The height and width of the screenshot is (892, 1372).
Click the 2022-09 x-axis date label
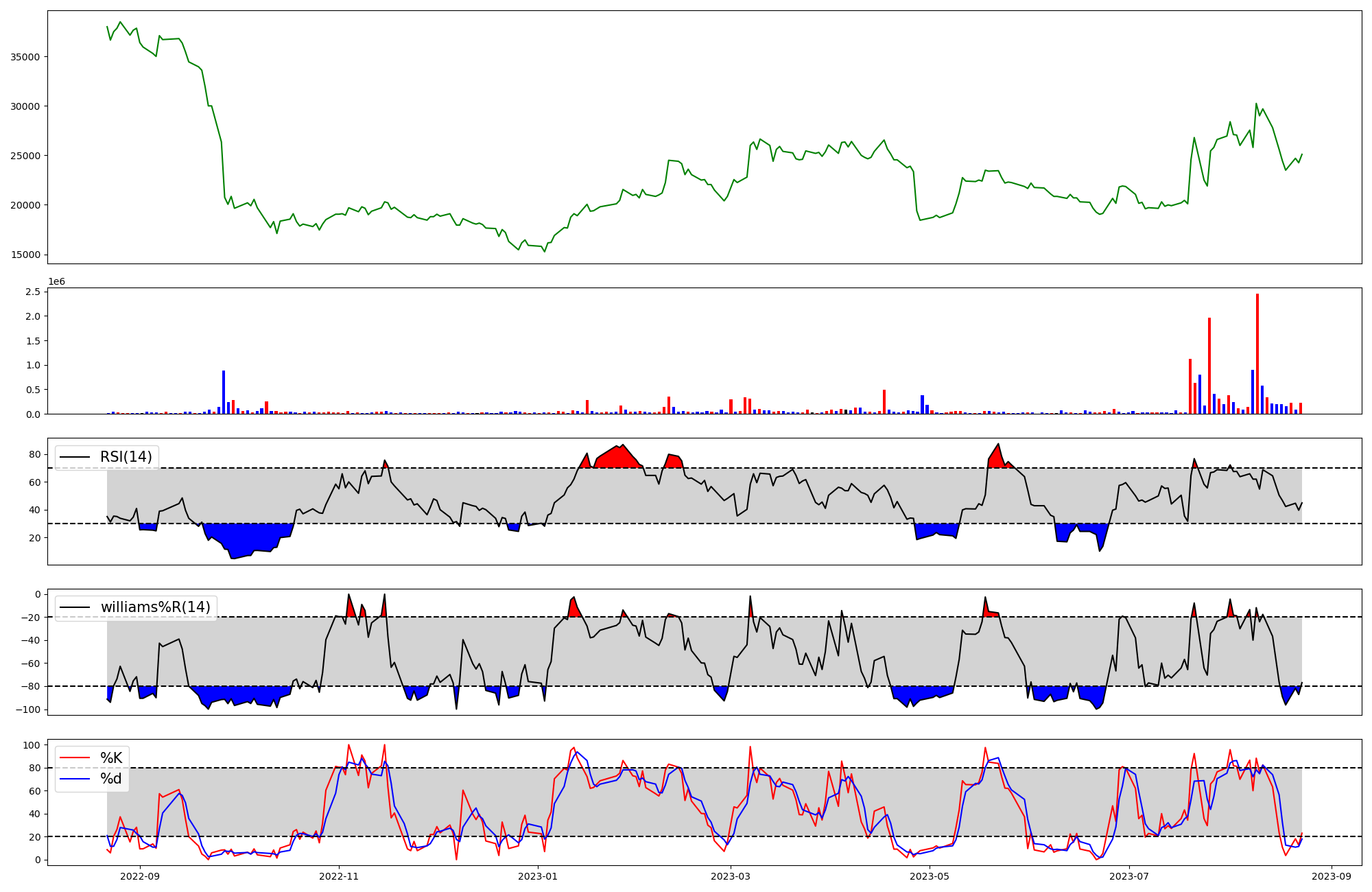point(140,876)
